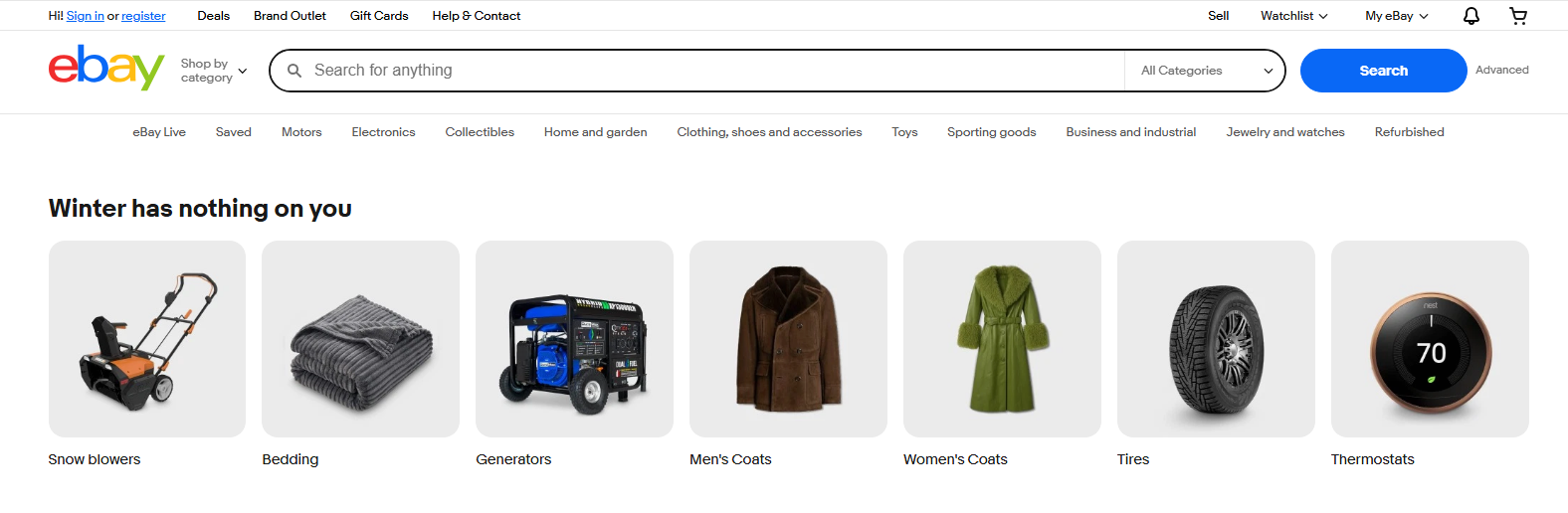1568x513 pixels.
Task: Open the Gift Cards link
Action: click(379, 16)
